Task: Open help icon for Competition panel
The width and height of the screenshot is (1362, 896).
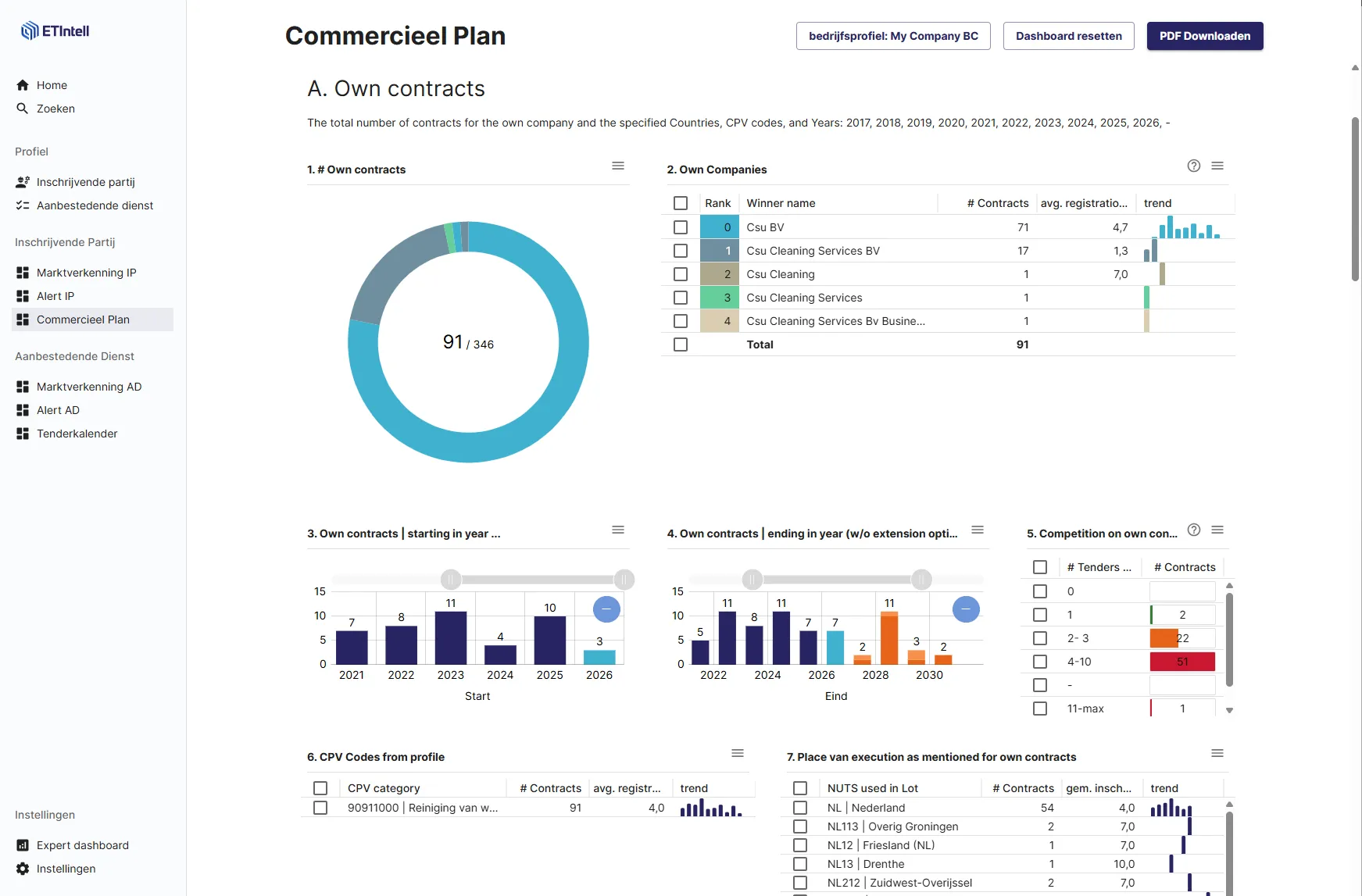Action: tap(1194, 530)
